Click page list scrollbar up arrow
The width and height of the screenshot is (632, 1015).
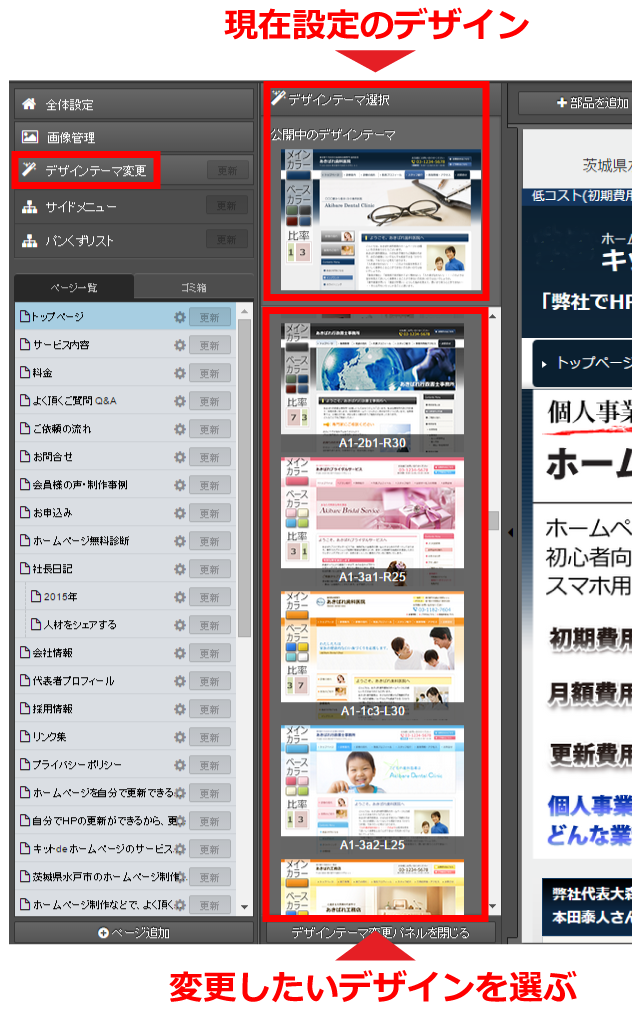point(244,311)
